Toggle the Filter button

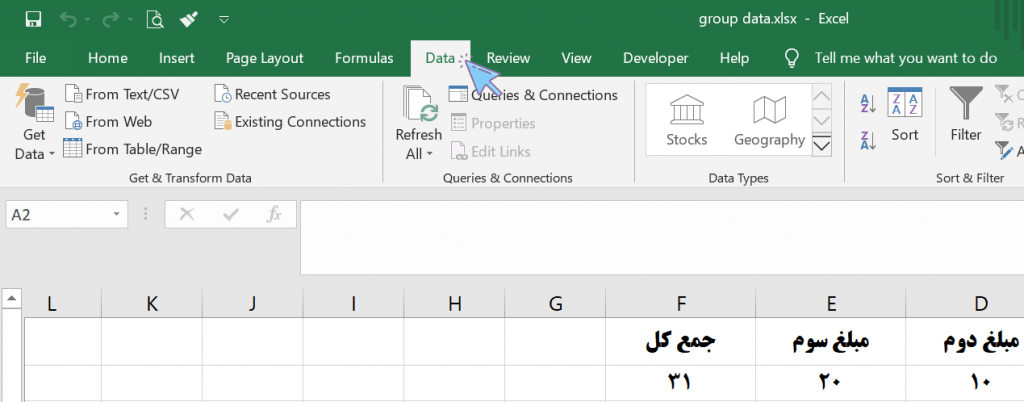(966, 115)
